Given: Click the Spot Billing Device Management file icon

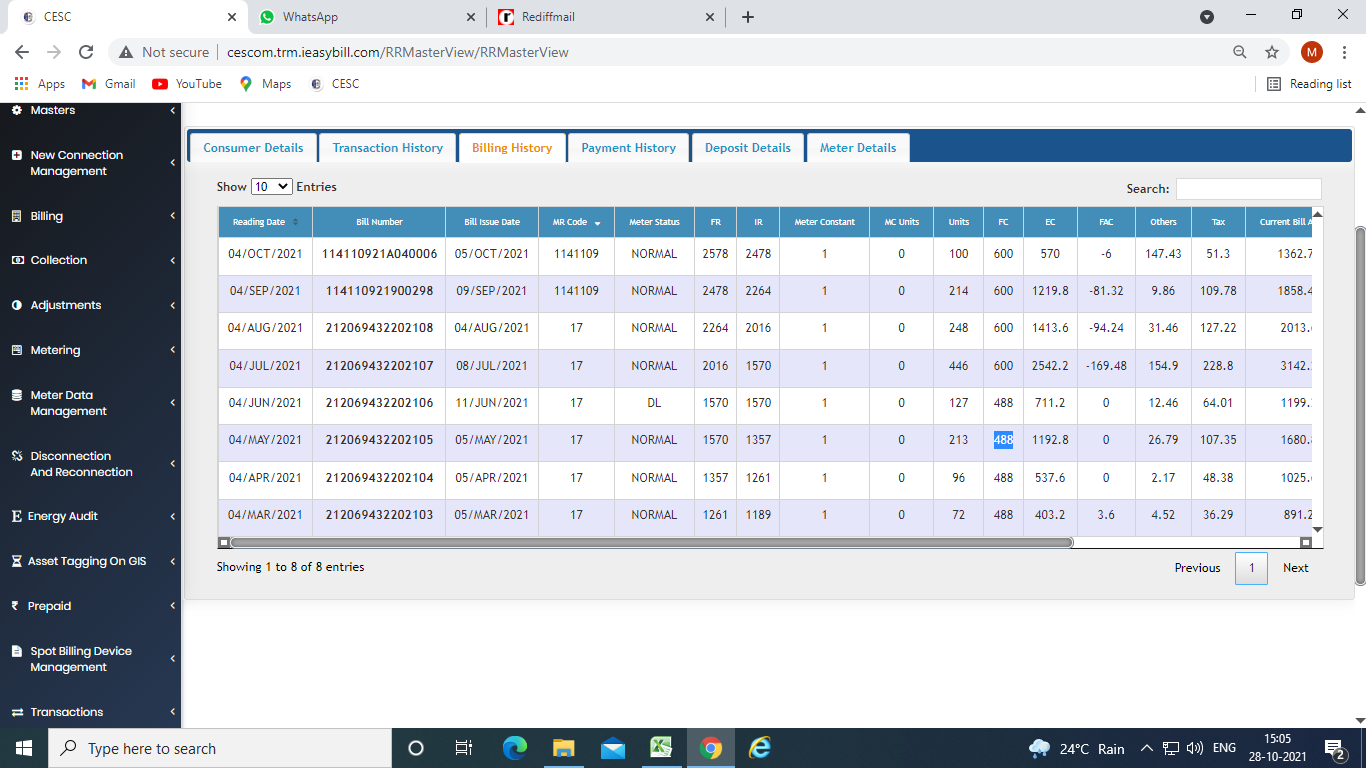Looking at the screenshot, I should 16,651.
